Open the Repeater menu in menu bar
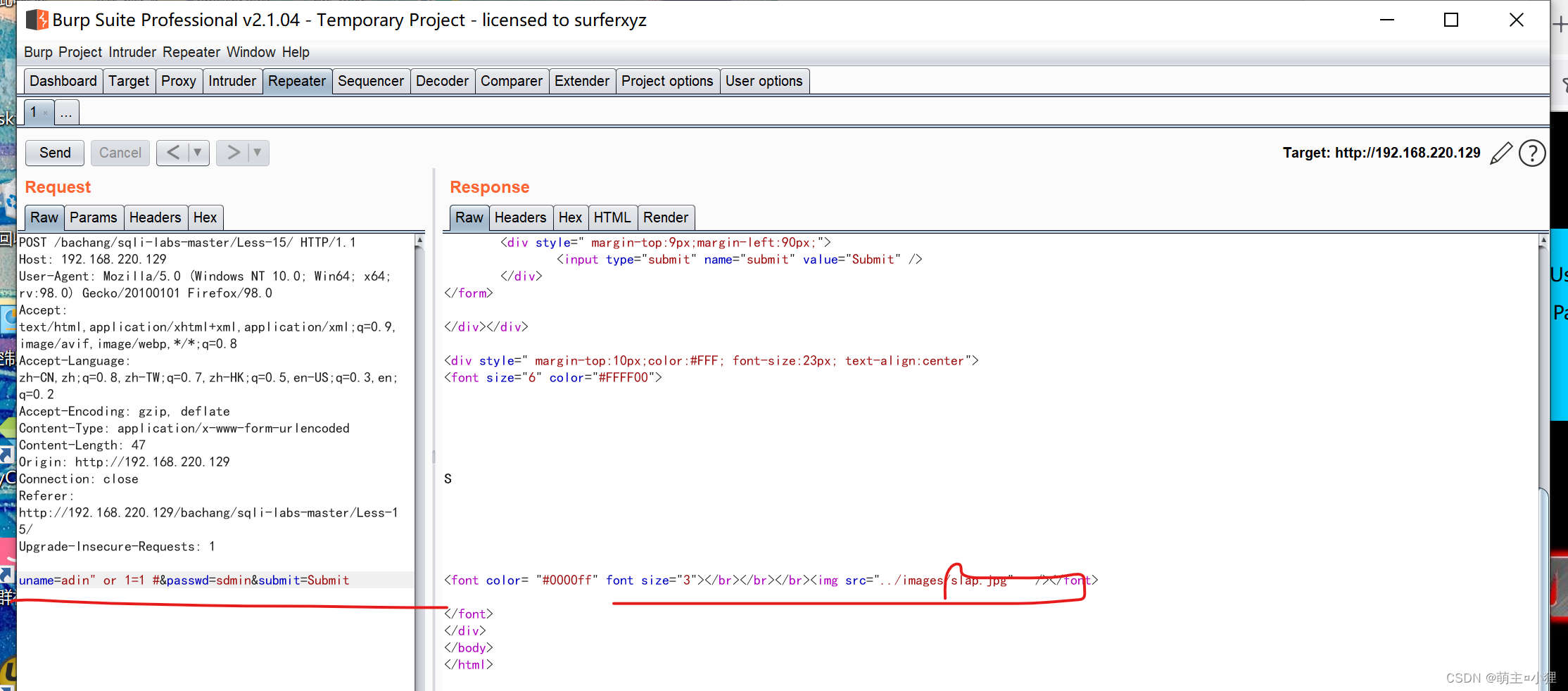This screenshot has height=691, width=1568. click(191, 52)
